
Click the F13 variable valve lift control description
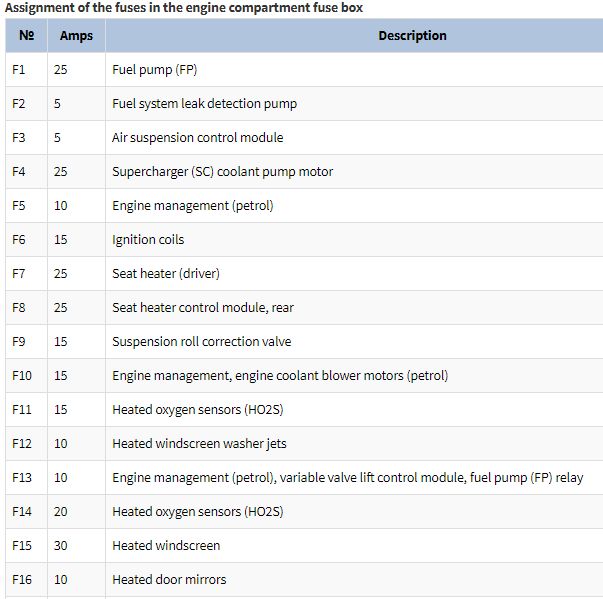348,478
